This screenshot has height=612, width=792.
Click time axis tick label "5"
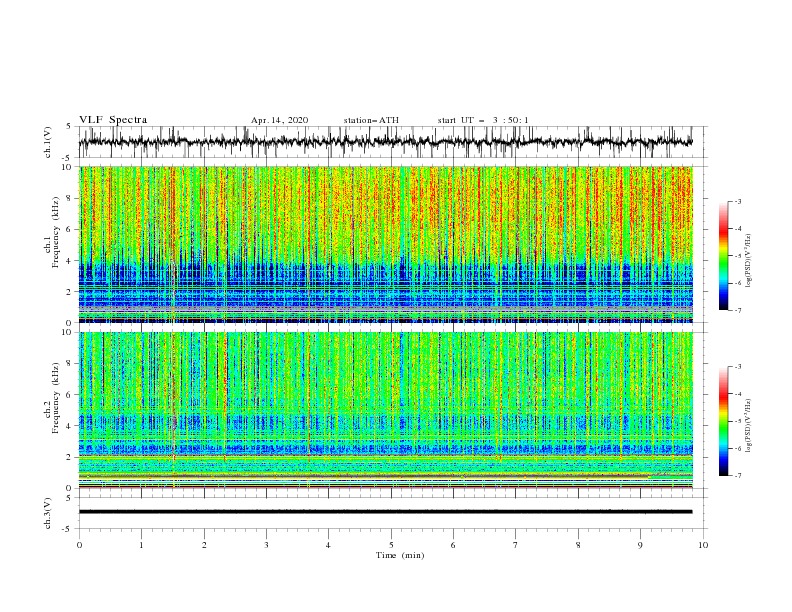(x=391, y=545)
